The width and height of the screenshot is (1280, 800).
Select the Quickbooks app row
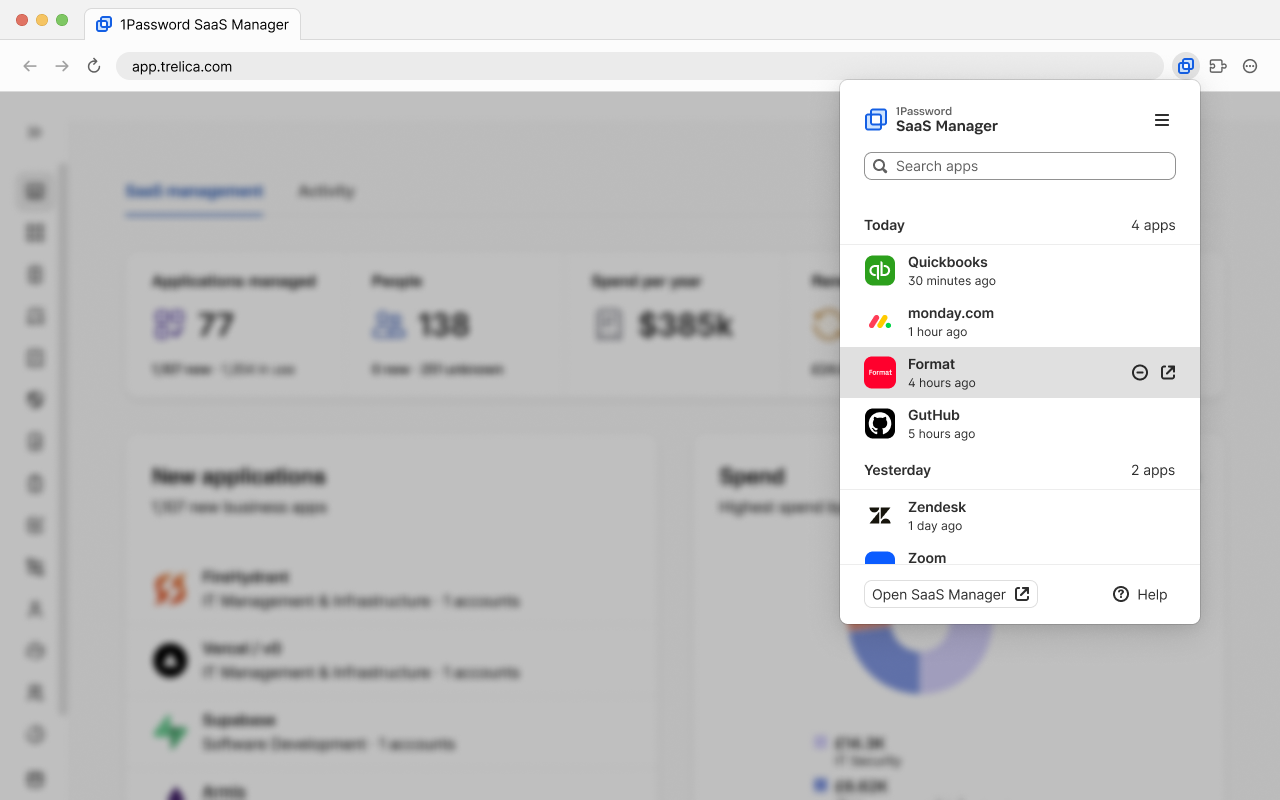1019,270
